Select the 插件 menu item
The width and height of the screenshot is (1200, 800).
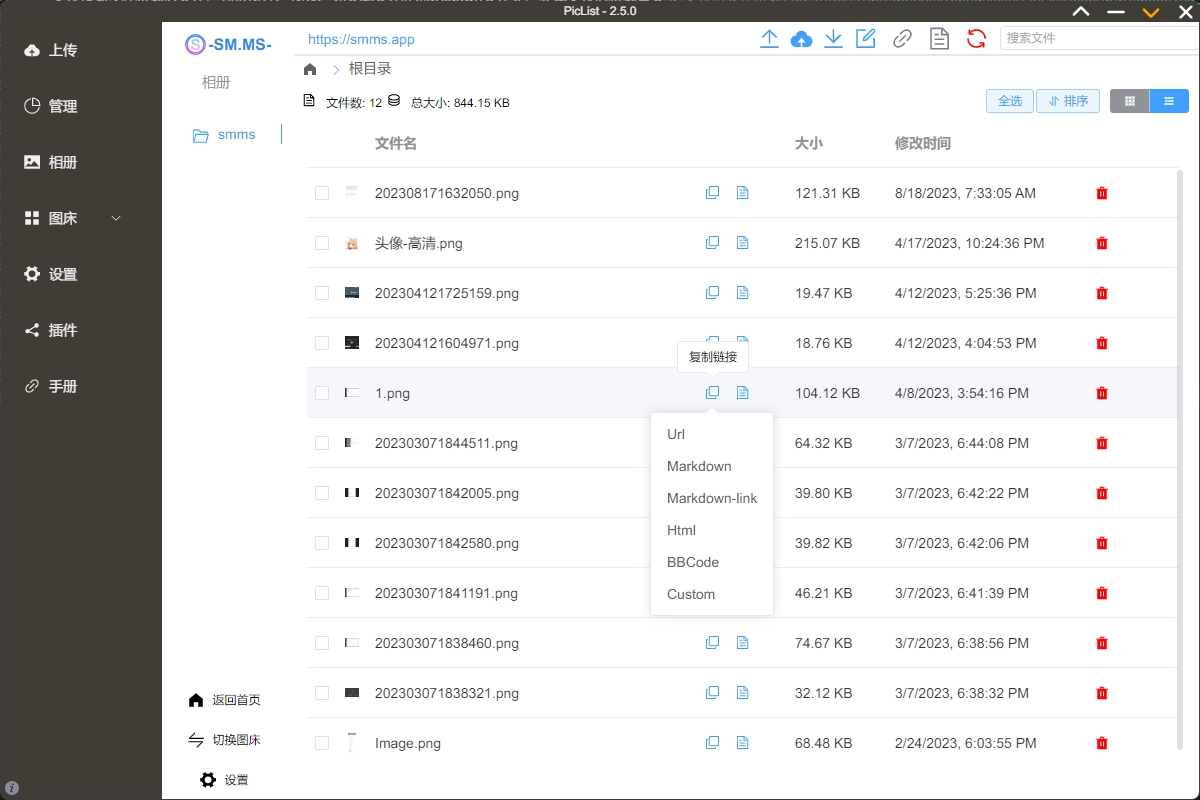(56, 330)
